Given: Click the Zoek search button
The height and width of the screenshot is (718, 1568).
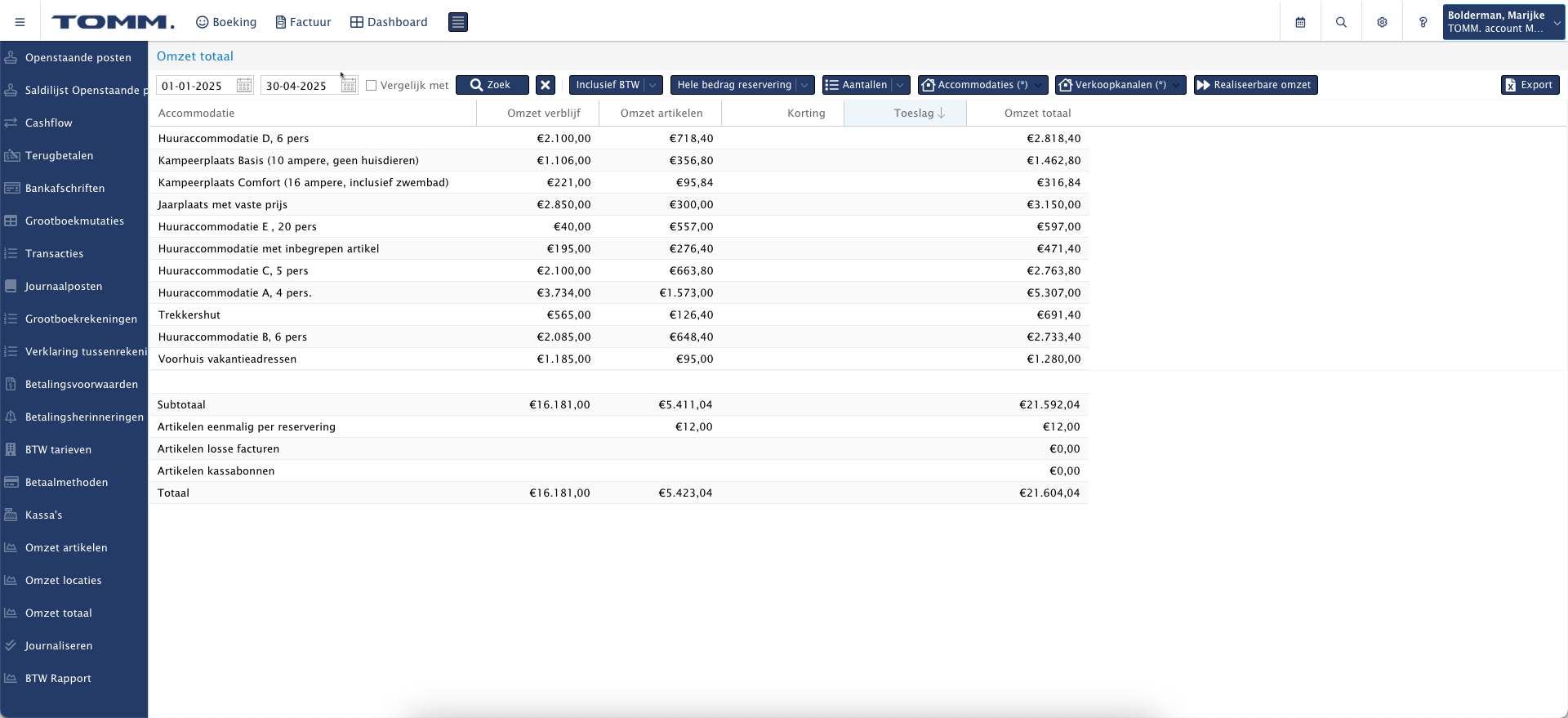Looking at the screenshot, I should click(x=492, y=85).
